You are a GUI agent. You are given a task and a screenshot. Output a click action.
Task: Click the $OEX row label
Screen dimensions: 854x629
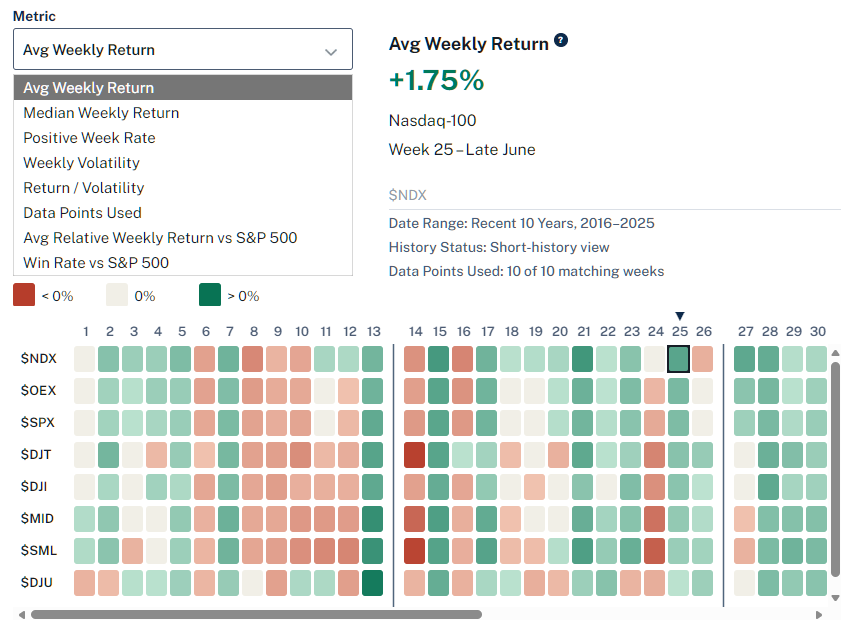(39, 390)
